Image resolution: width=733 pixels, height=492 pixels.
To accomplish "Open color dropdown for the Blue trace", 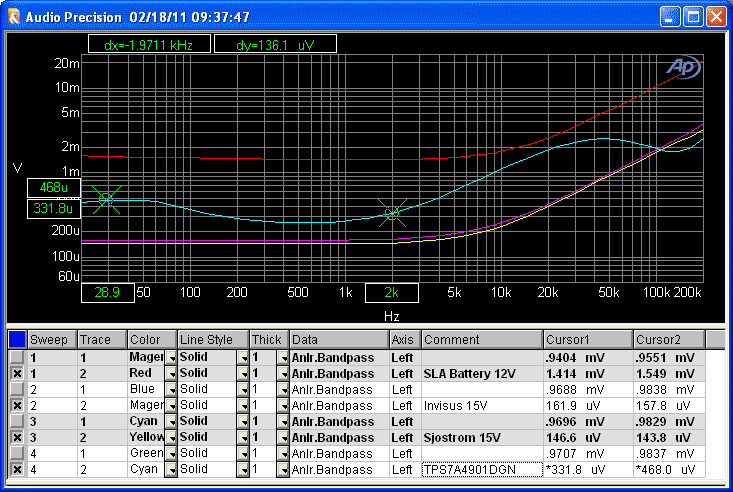I will coord(171,390).
